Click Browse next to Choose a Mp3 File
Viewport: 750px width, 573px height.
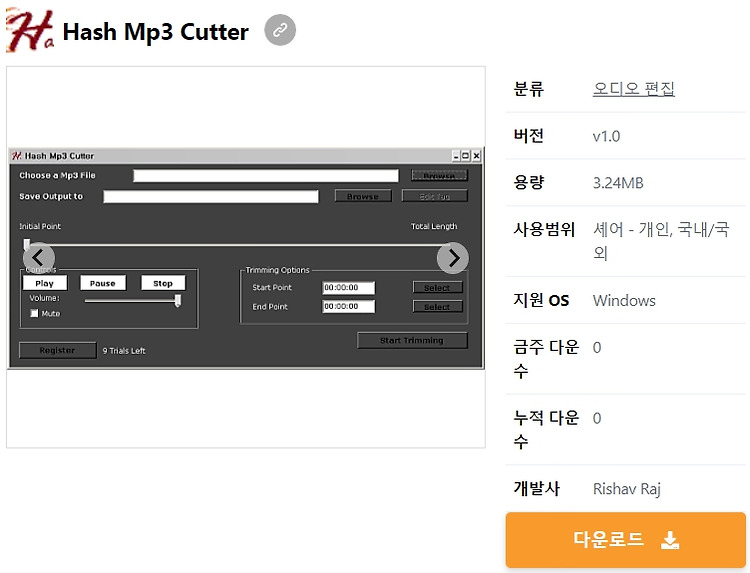click(439, 176)
